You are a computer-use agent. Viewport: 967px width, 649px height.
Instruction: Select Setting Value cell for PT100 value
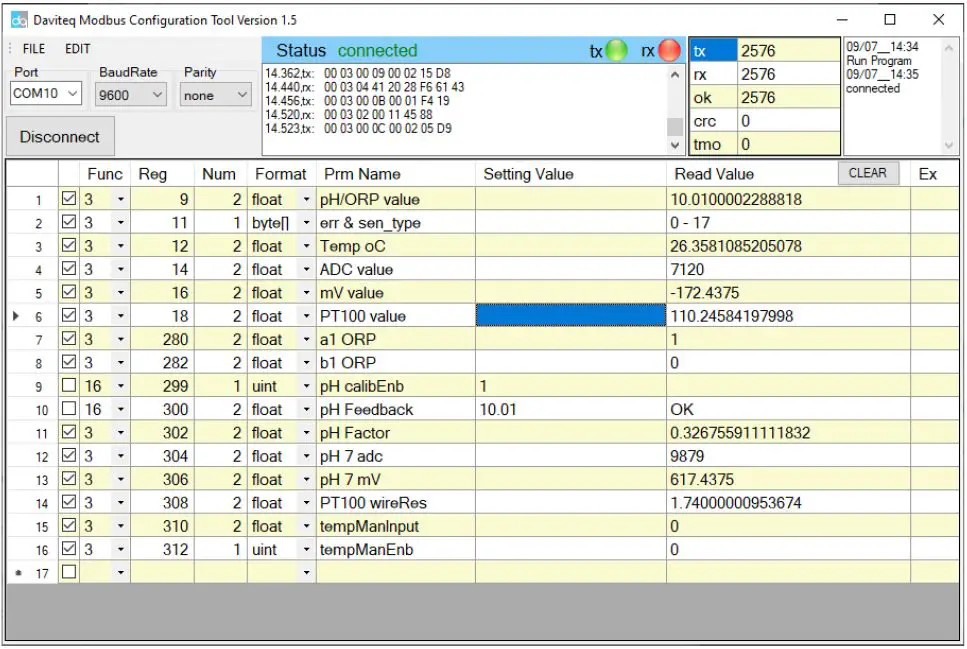point(570,316)
